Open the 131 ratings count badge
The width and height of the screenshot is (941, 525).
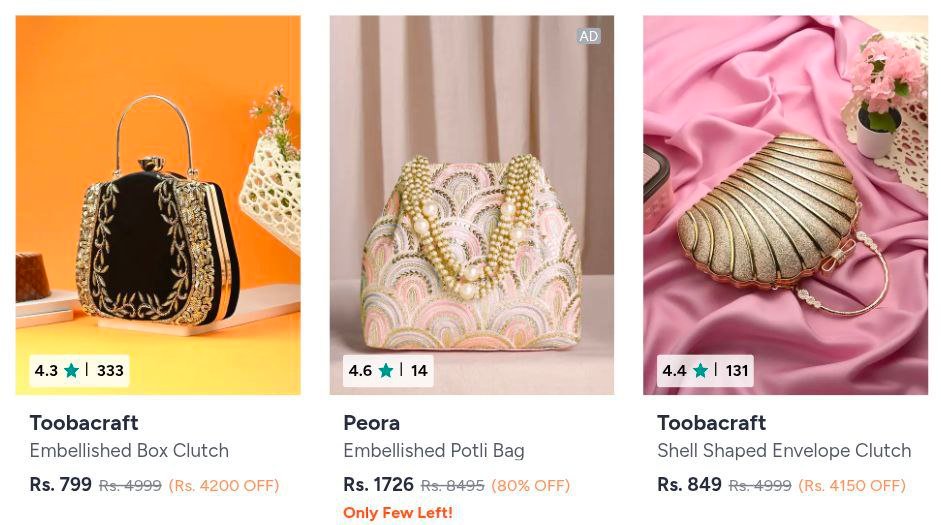pos(737,371)
